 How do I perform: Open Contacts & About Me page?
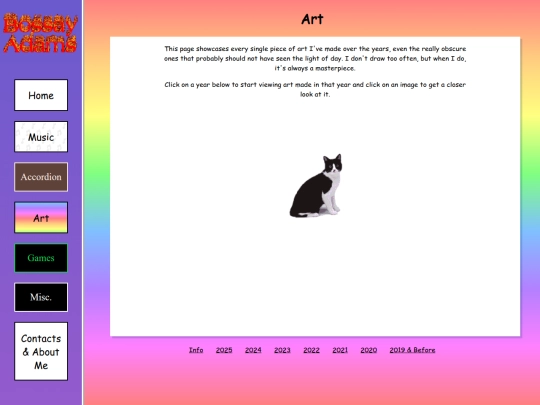(41, 352)
